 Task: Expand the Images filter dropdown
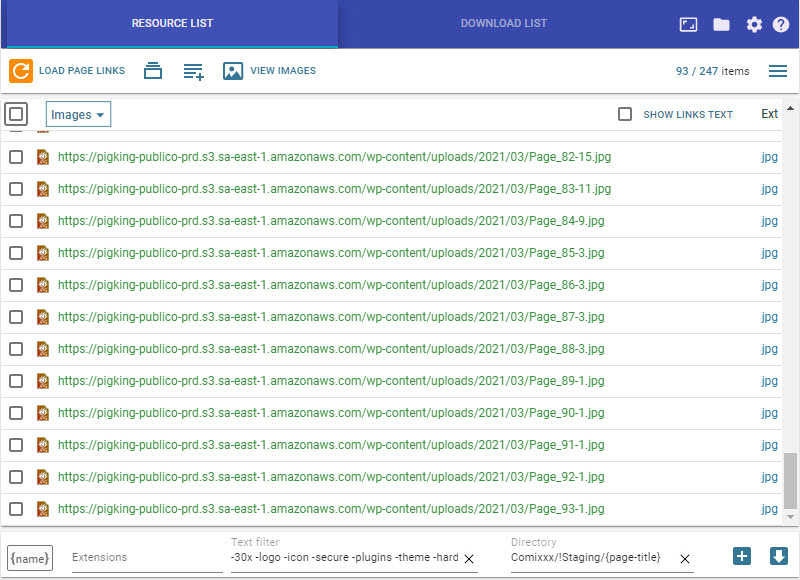[78, 114]
